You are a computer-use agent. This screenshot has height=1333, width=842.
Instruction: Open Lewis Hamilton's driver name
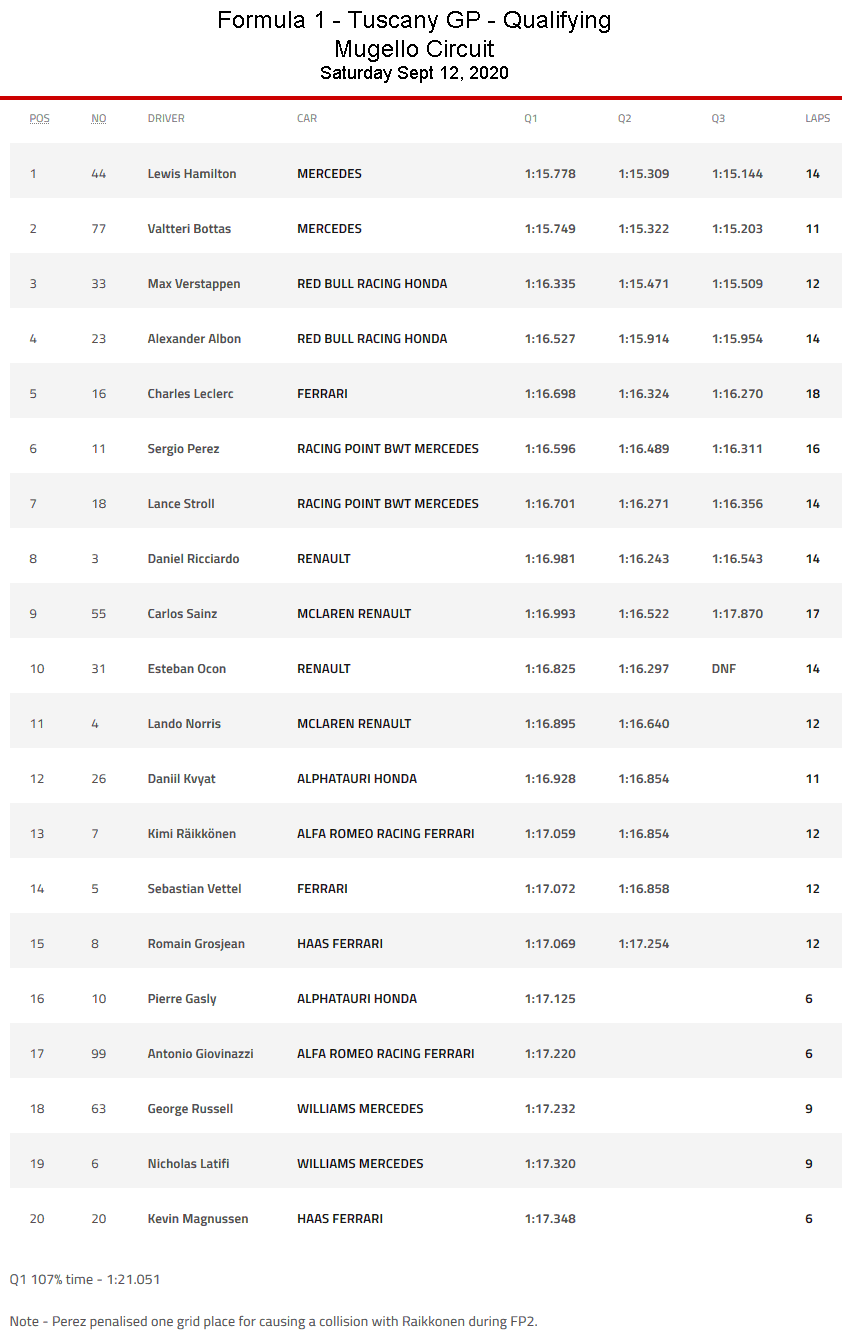click(x=192, y=174)
